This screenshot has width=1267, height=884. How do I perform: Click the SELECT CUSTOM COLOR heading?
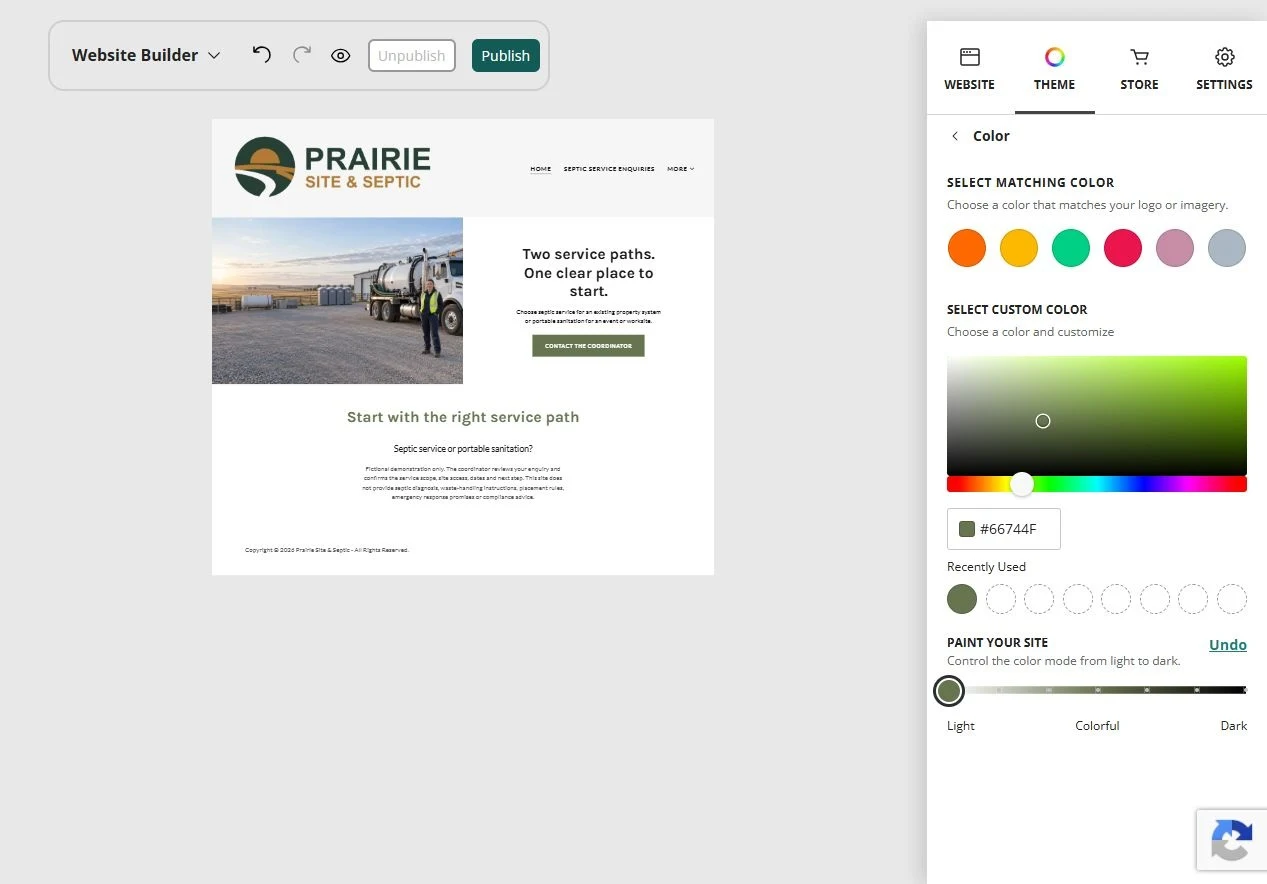point(1017,310)
